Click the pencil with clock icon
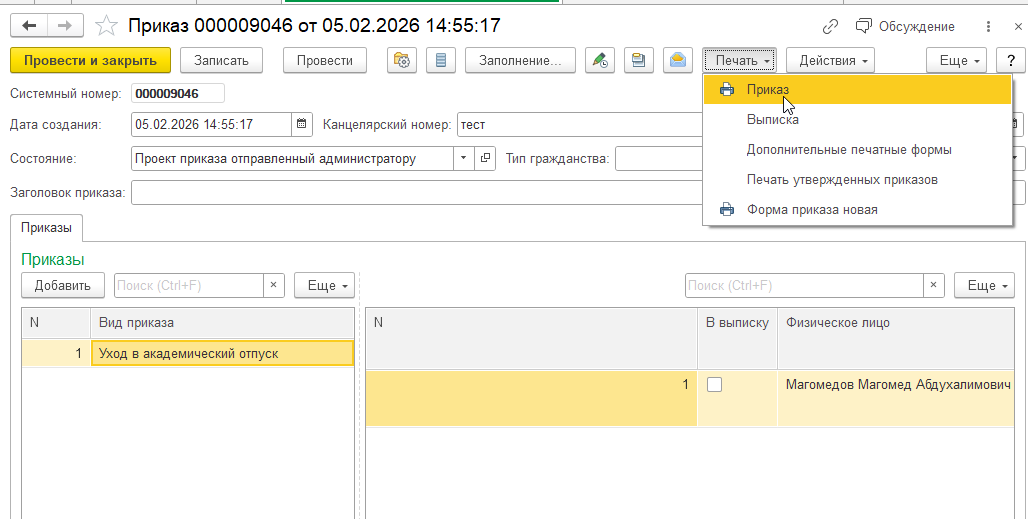This screenshot has width=1028, height=519. (x=599, y=60)
